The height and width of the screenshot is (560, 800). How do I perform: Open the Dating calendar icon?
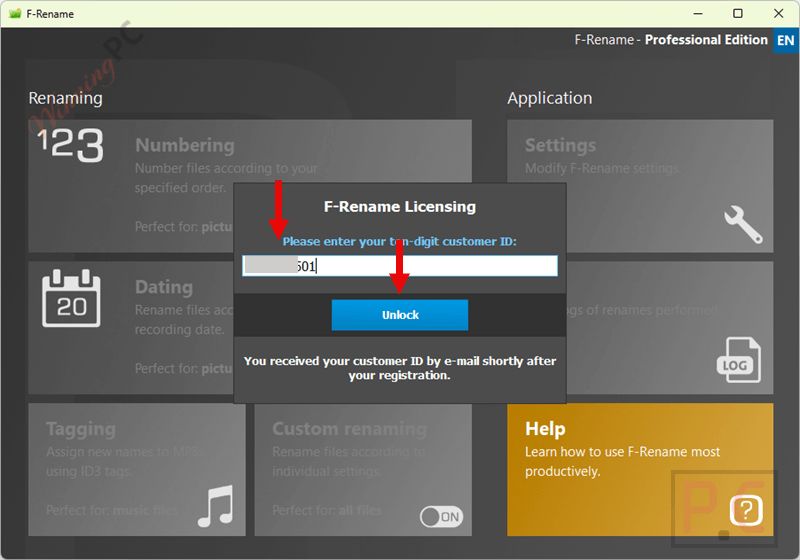71,298
